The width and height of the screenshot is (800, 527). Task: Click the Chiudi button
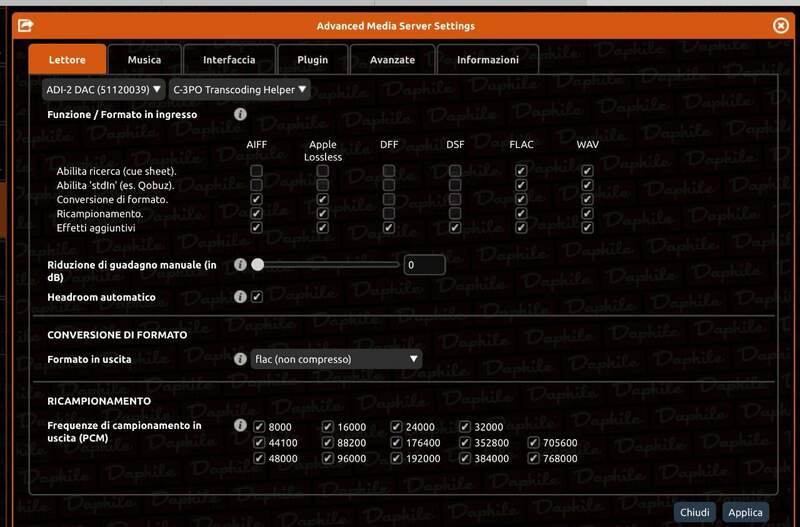[x=695, y=512]
